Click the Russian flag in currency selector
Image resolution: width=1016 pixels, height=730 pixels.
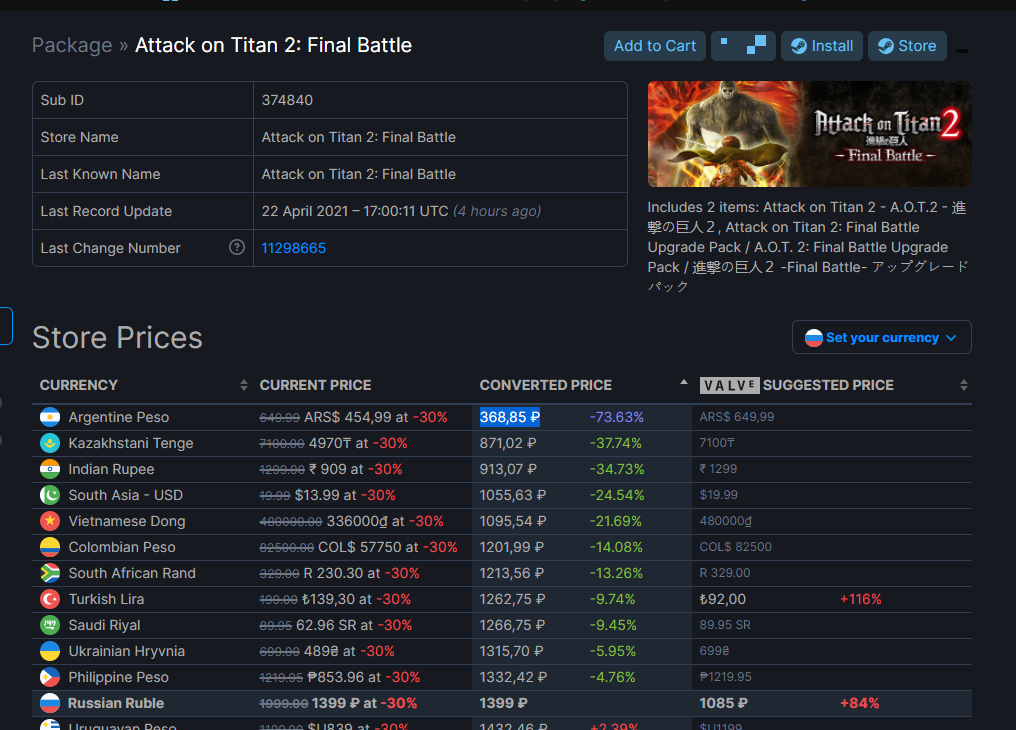[x=814, y=337]
